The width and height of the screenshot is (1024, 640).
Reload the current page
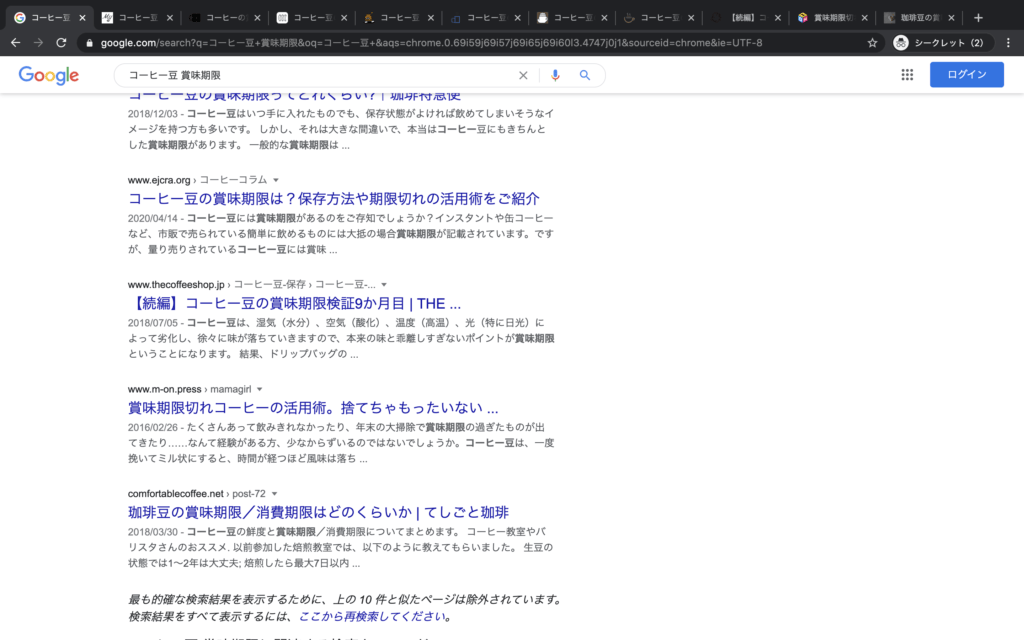[61, 42]
